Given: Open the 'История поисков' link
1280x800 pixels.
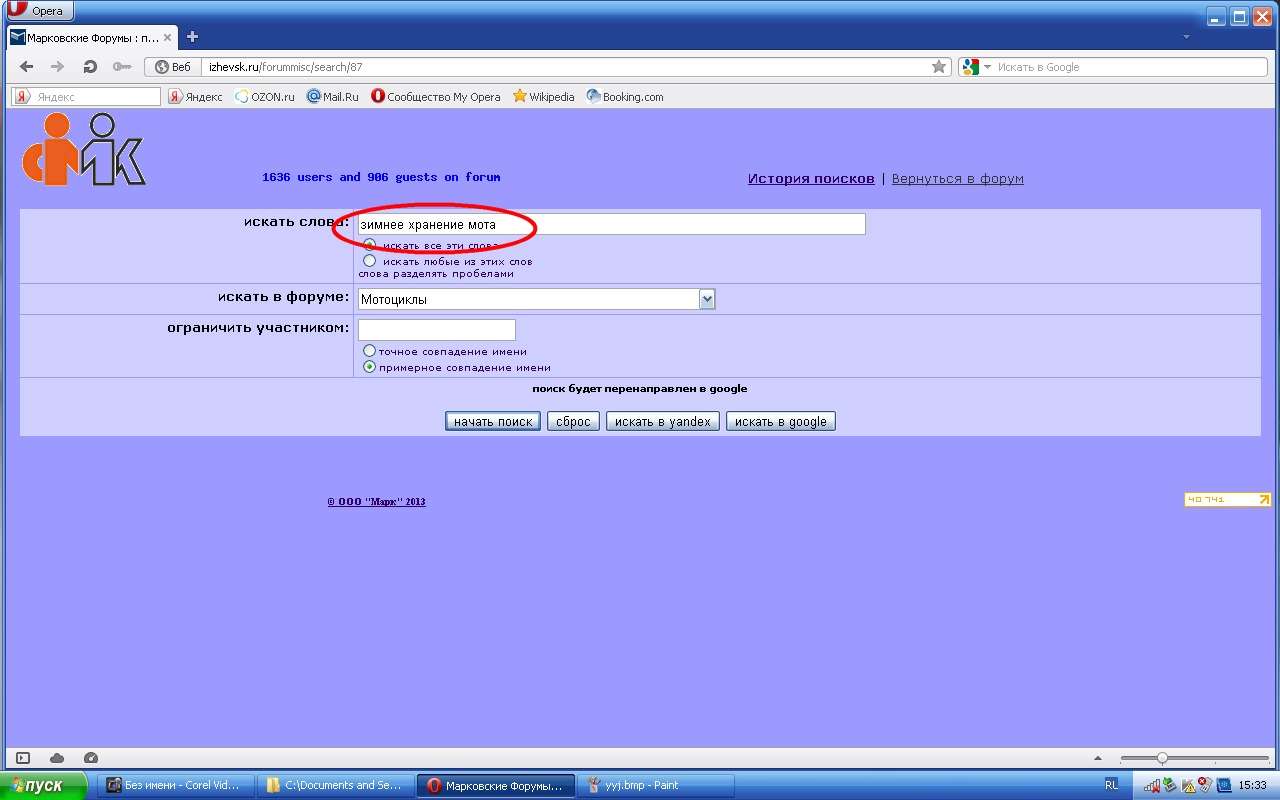Looking at the screenshot, I should [811, 179].
